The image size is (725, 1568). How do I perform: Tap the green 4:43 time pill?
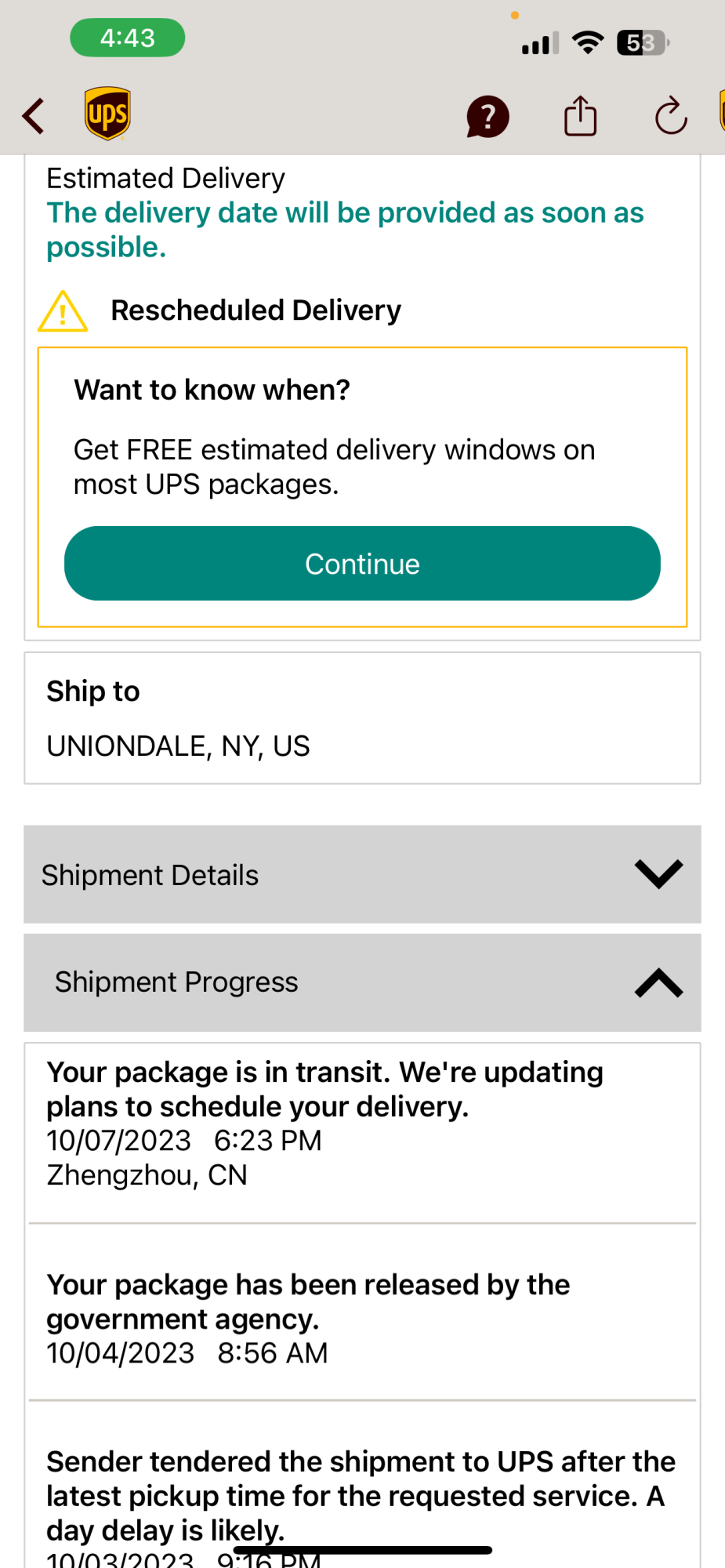(128, 38)
